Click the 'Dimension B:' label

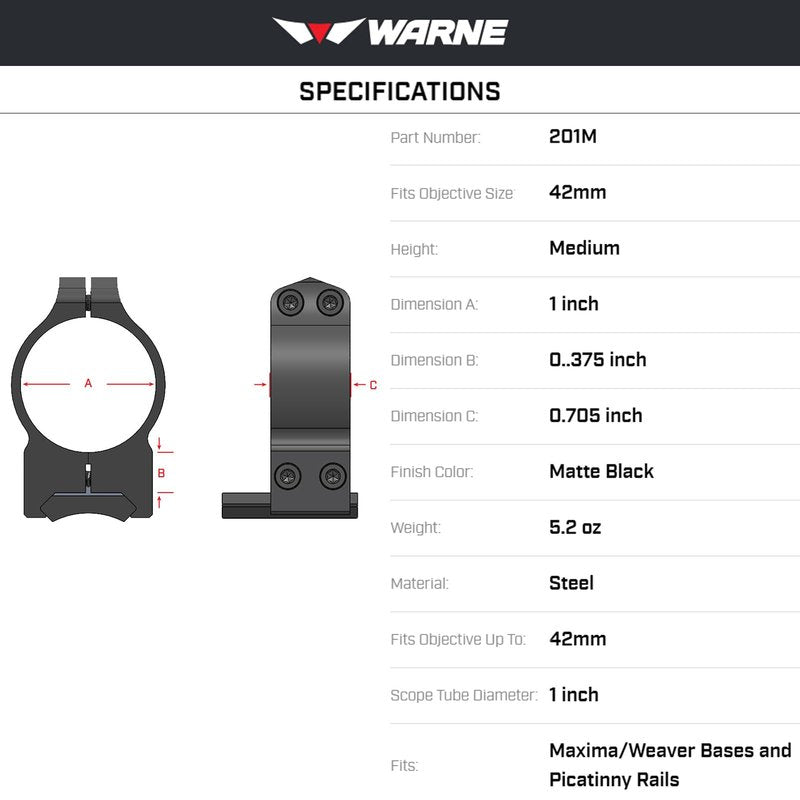click(434, 361)
